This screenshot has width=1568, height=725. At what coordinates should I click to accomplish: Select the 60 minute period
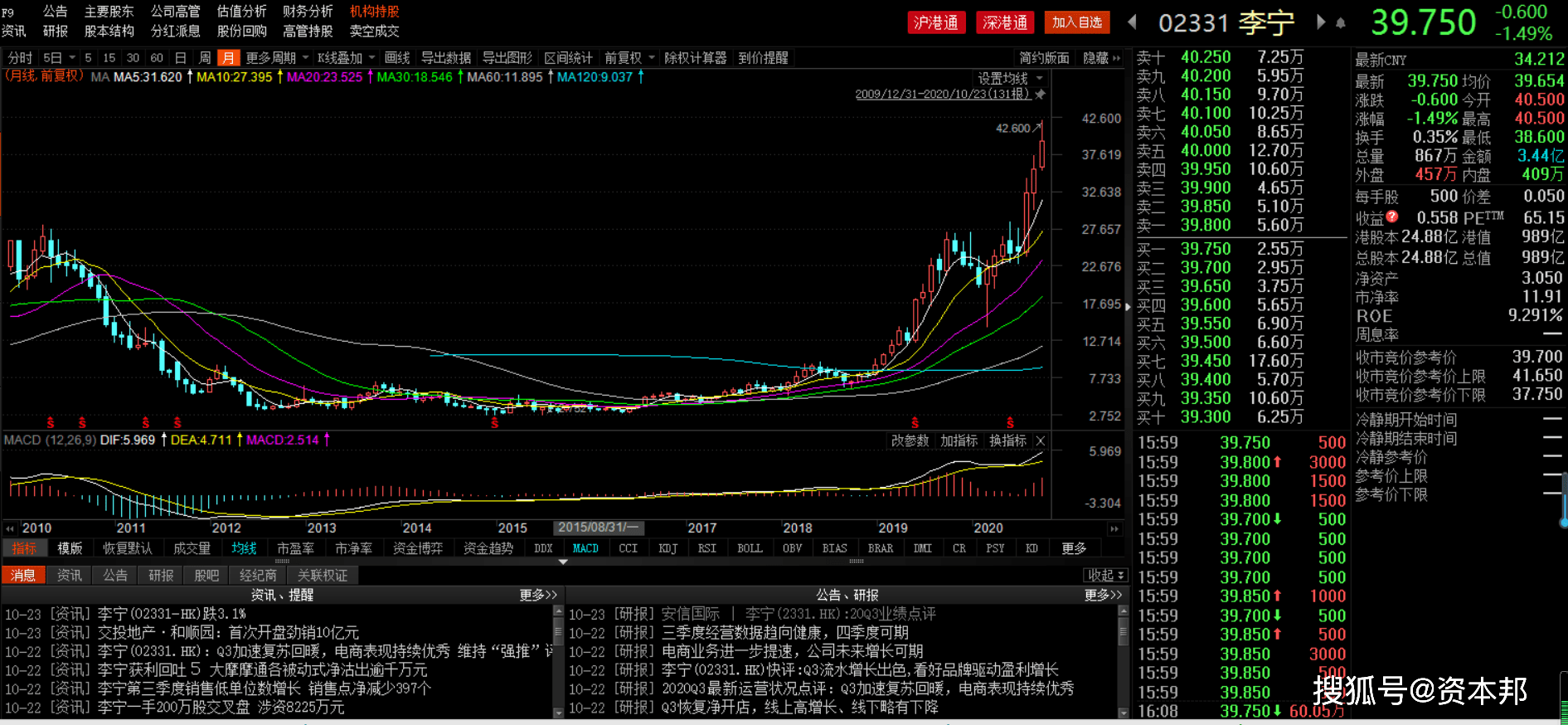(x=157, y=58)
